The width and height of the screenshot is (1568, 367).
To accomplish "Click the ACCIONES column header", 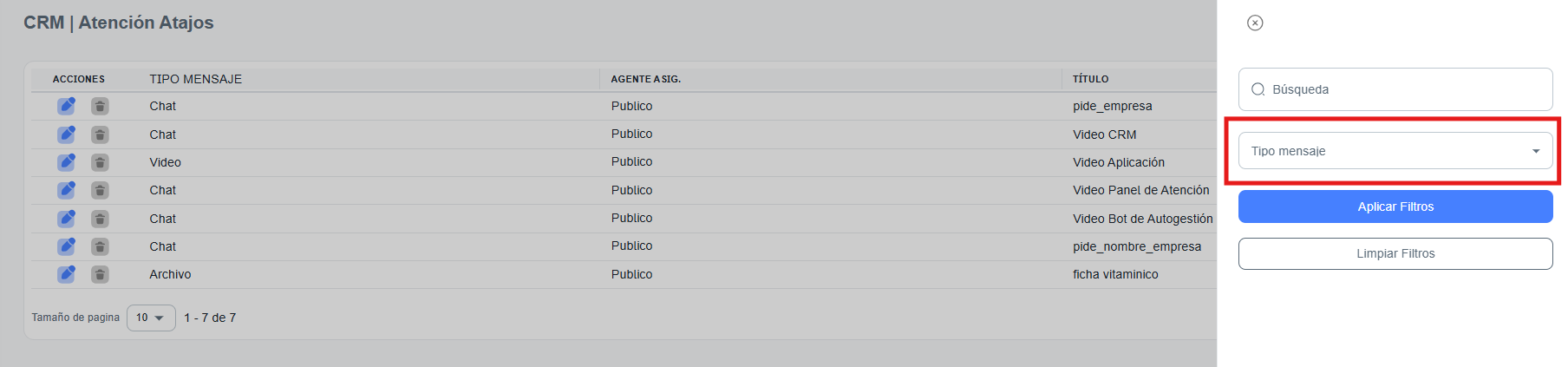I will tap(78, 79).
